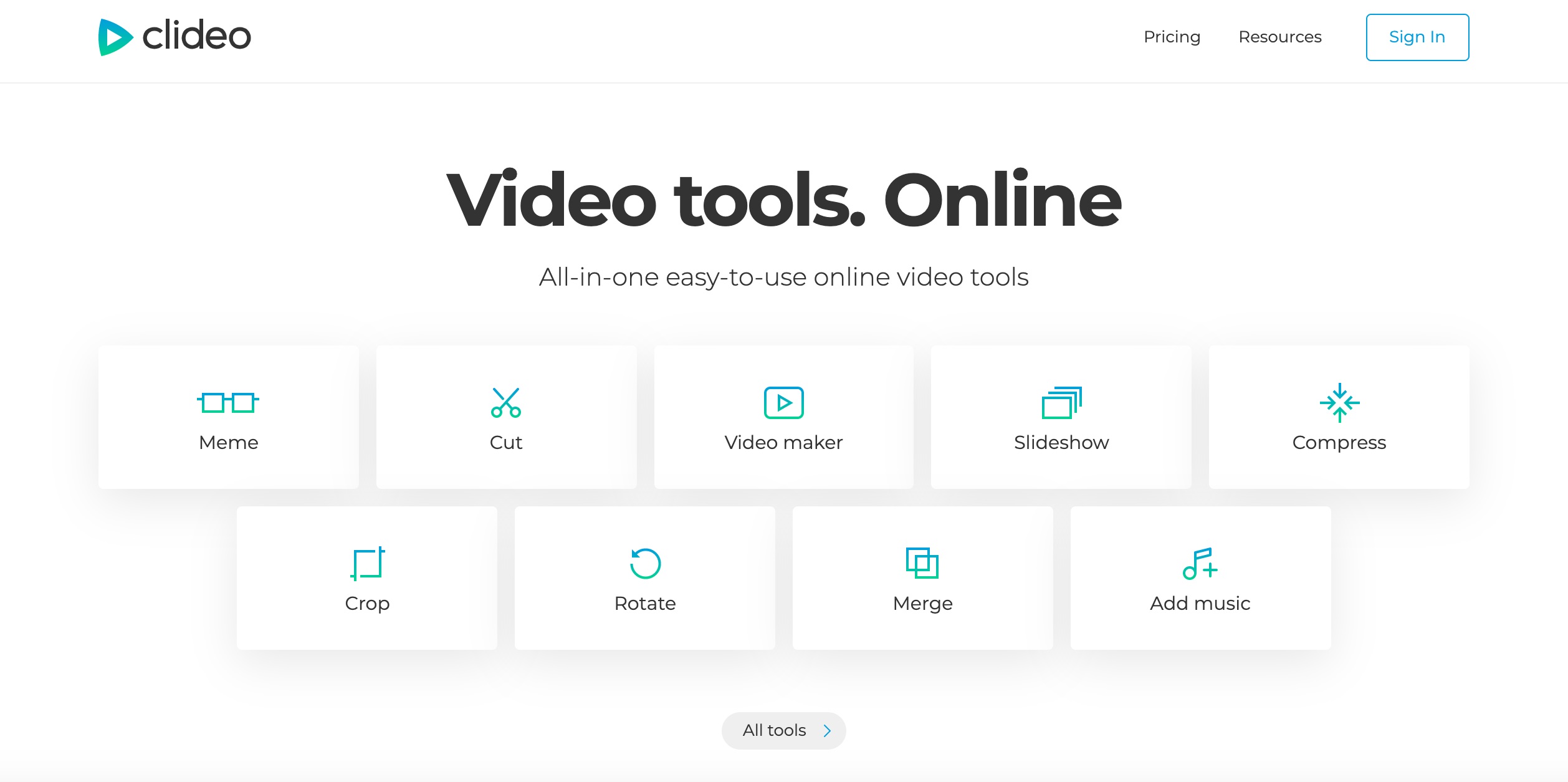Click the Cut label
This screenshot has height=782, width=1568.
pyautogui.click(x=506, y=442)
